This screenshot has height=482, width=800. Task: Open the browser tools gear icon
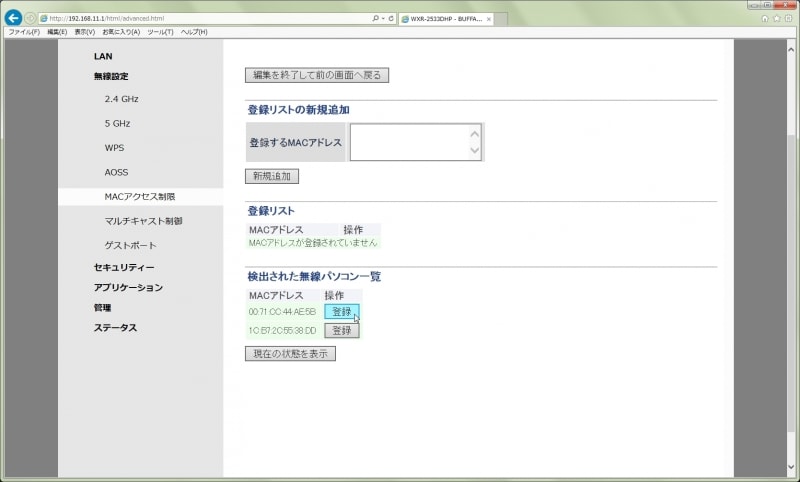click(x=789, y=18)
